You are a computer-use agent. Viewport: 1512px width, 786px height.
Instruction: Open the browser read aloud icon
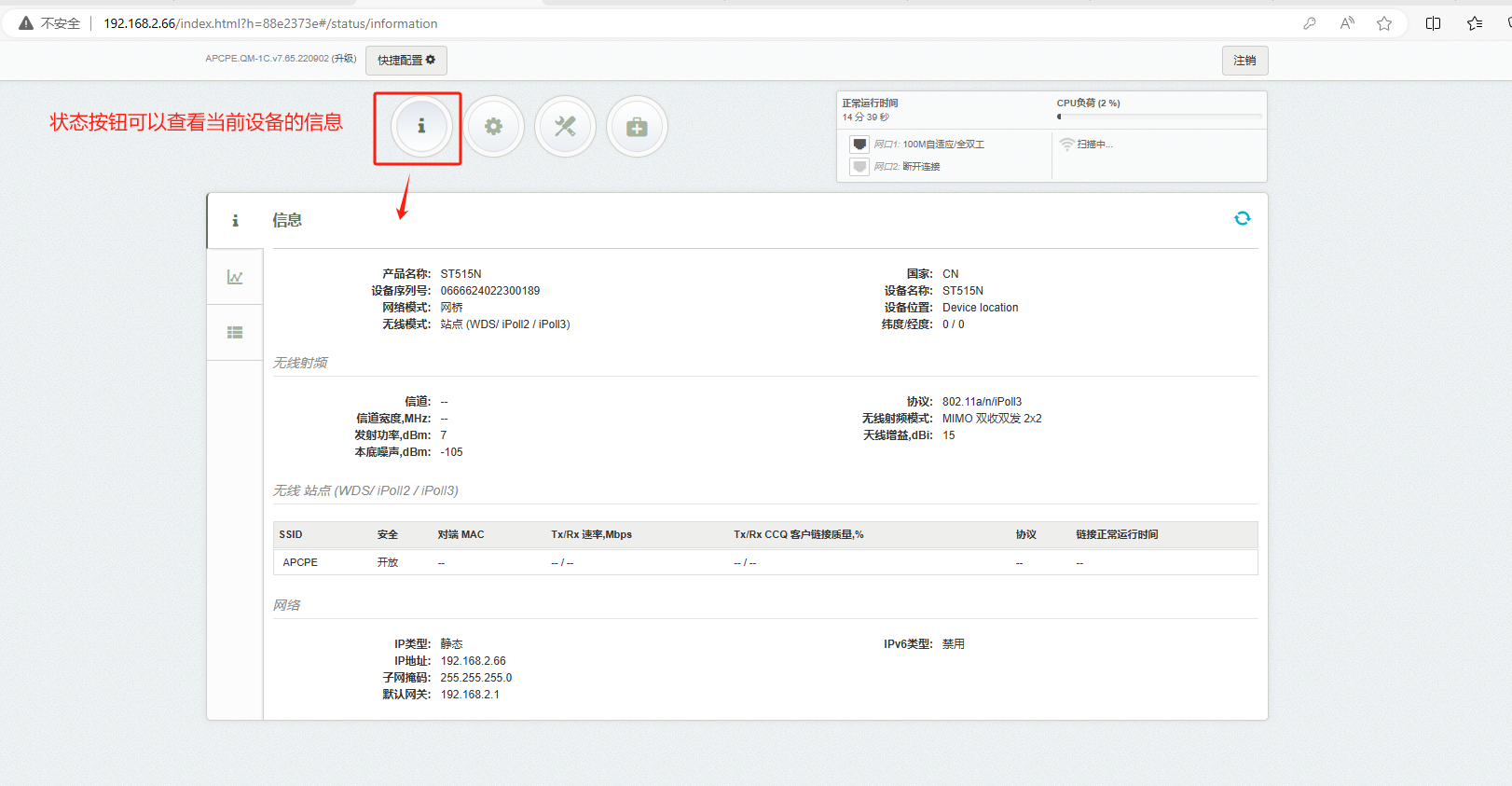[x=1347, y=23]
